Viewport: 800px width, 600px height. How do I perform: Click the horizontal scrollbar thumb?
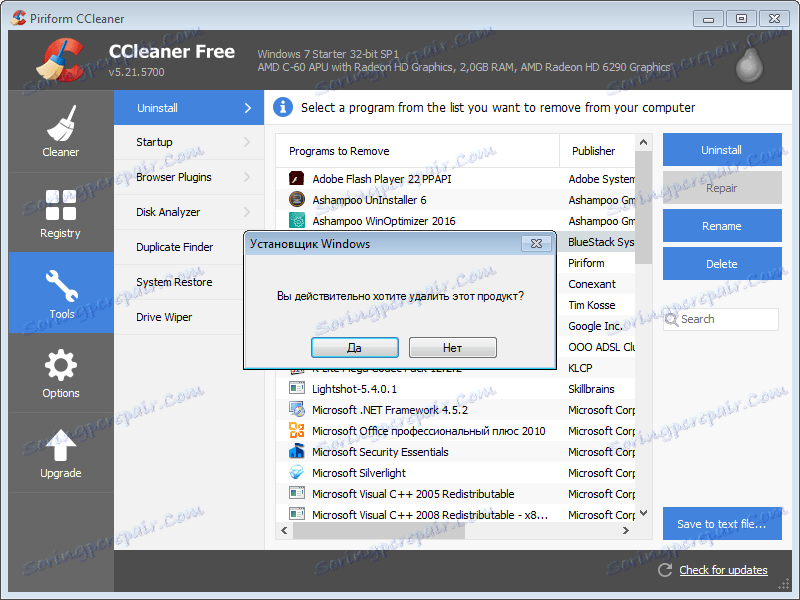pyautogui.click(x=379, y=531)
